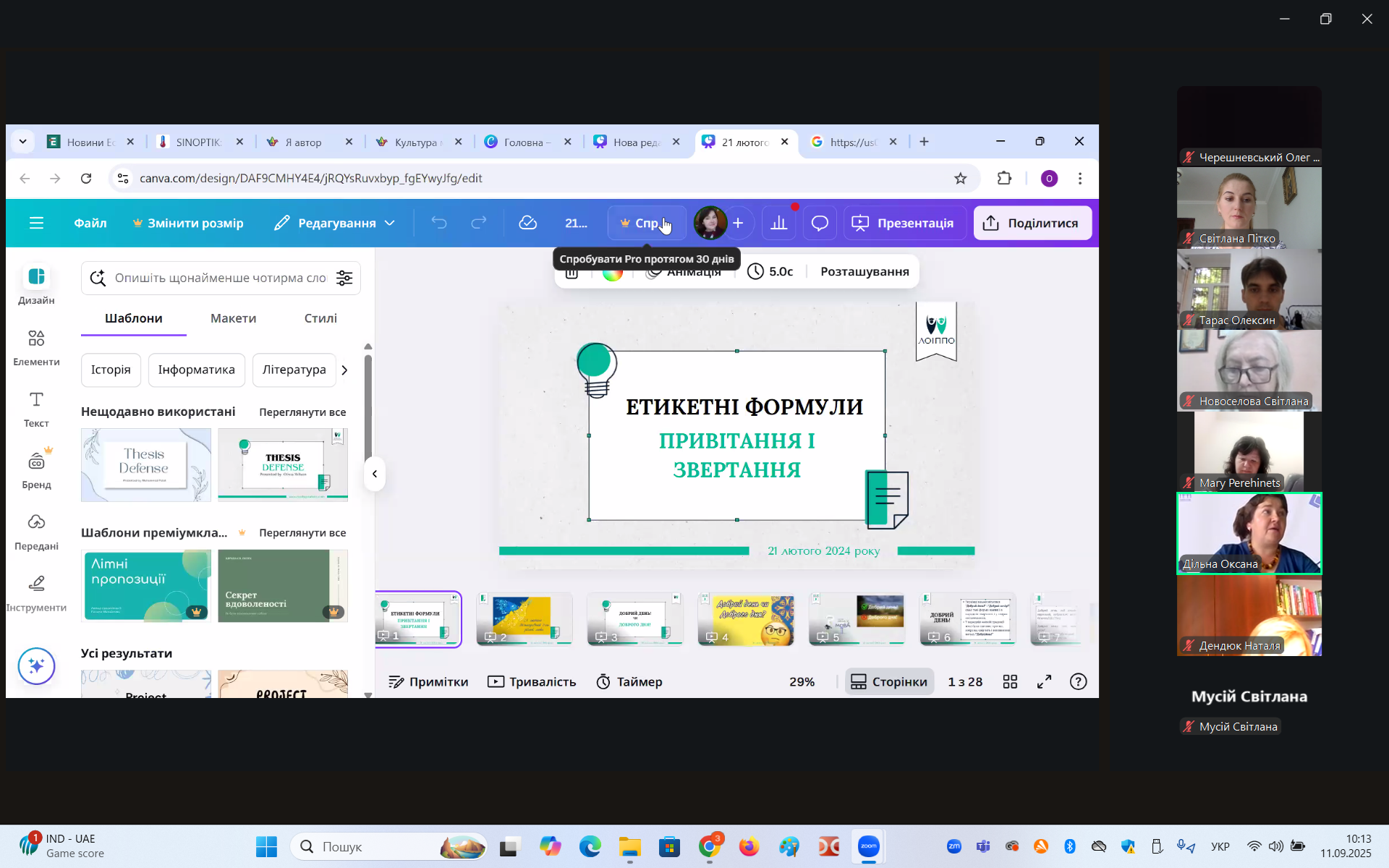
Task: Switch to the Макети tab
Action: 233,318
